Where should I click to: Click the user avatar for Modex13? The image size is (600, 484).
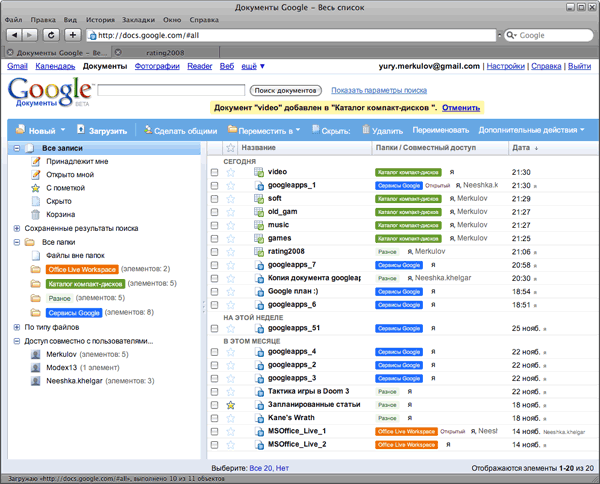35,367
